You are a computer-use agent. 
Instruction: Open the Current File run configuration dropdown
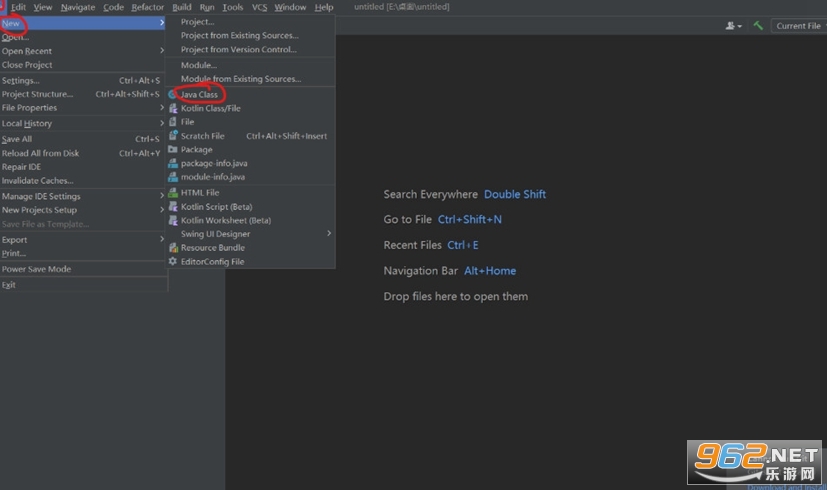click(799, 26)
